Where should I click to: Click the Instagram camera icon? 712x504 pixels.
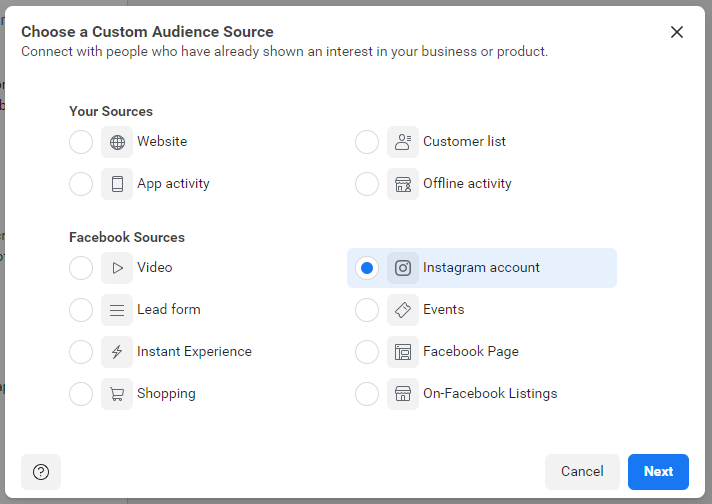(403, 268)
